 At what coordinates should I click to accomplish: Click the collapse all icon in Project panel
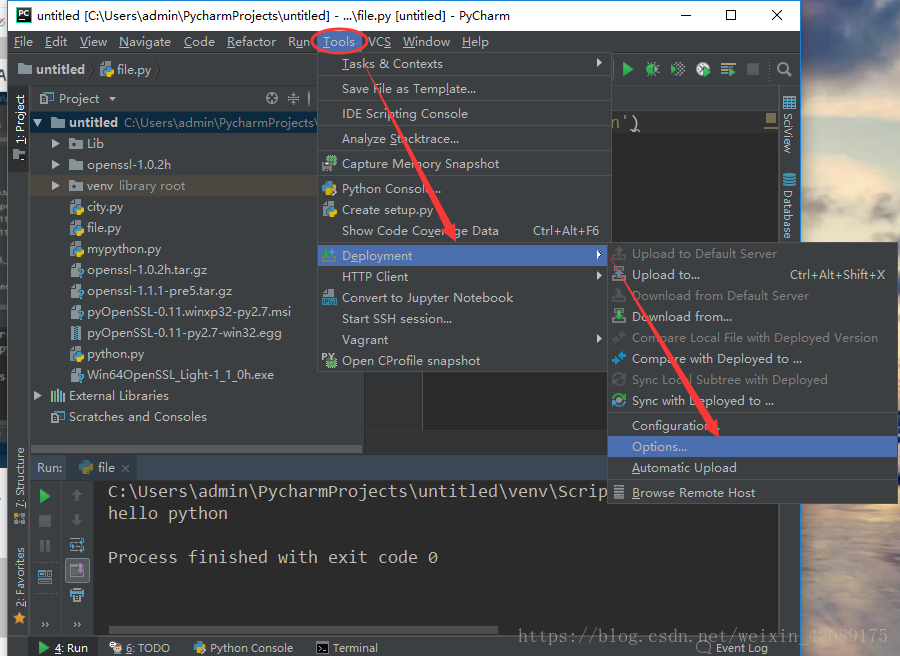[293, 98]
